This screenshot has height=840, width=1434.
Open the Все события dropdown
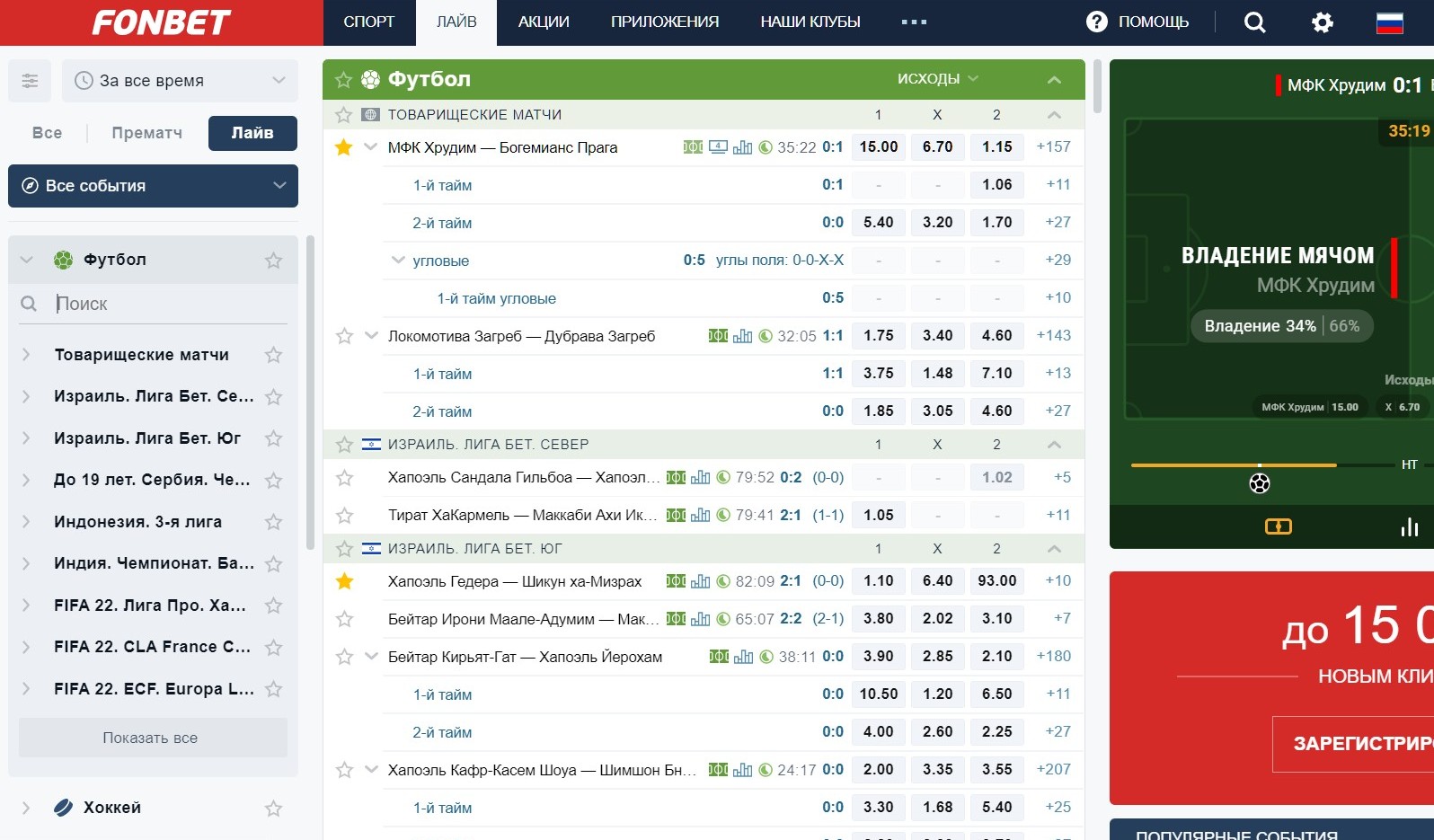point(153,186)
